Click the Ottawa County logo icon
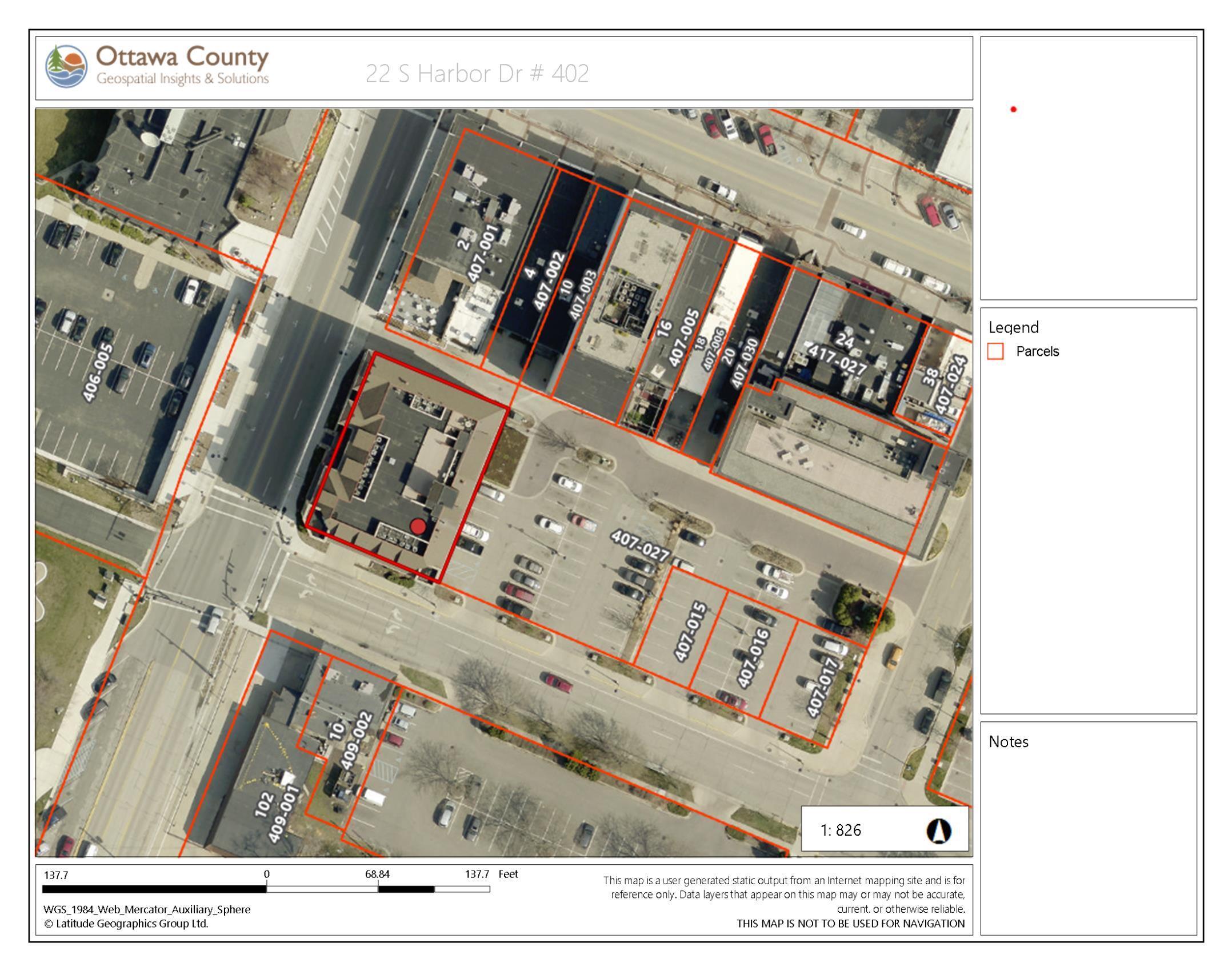Viewport: 1232px width, 971px height. click(x=66, y=66)
